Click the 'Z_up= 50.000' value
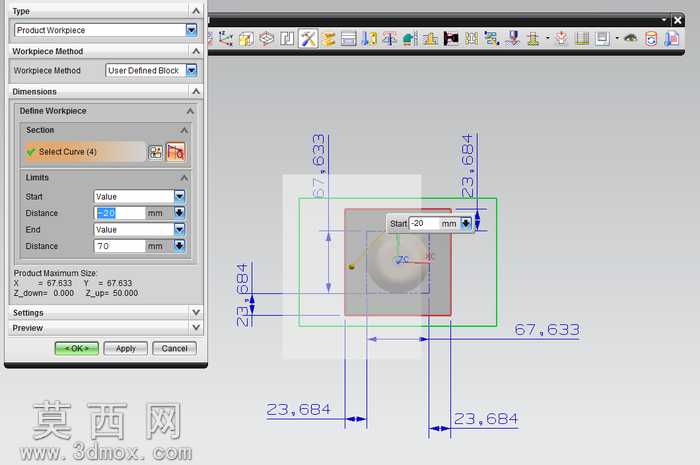 point(112,293)
